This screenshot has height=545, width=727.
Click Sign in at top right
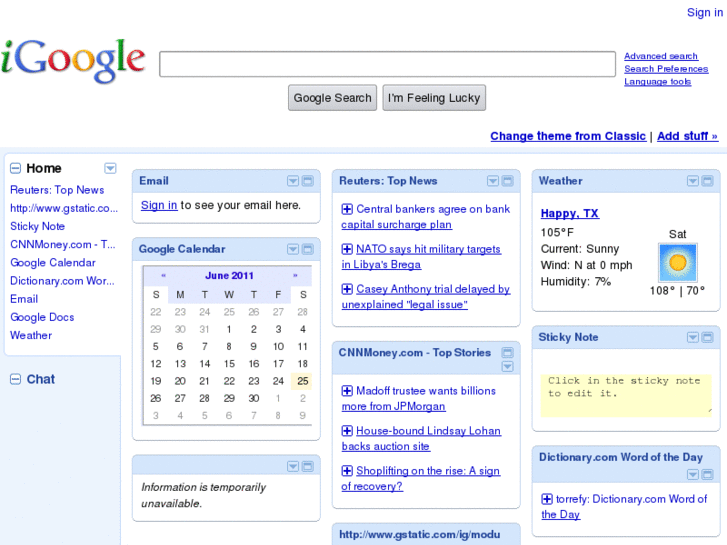705,13
